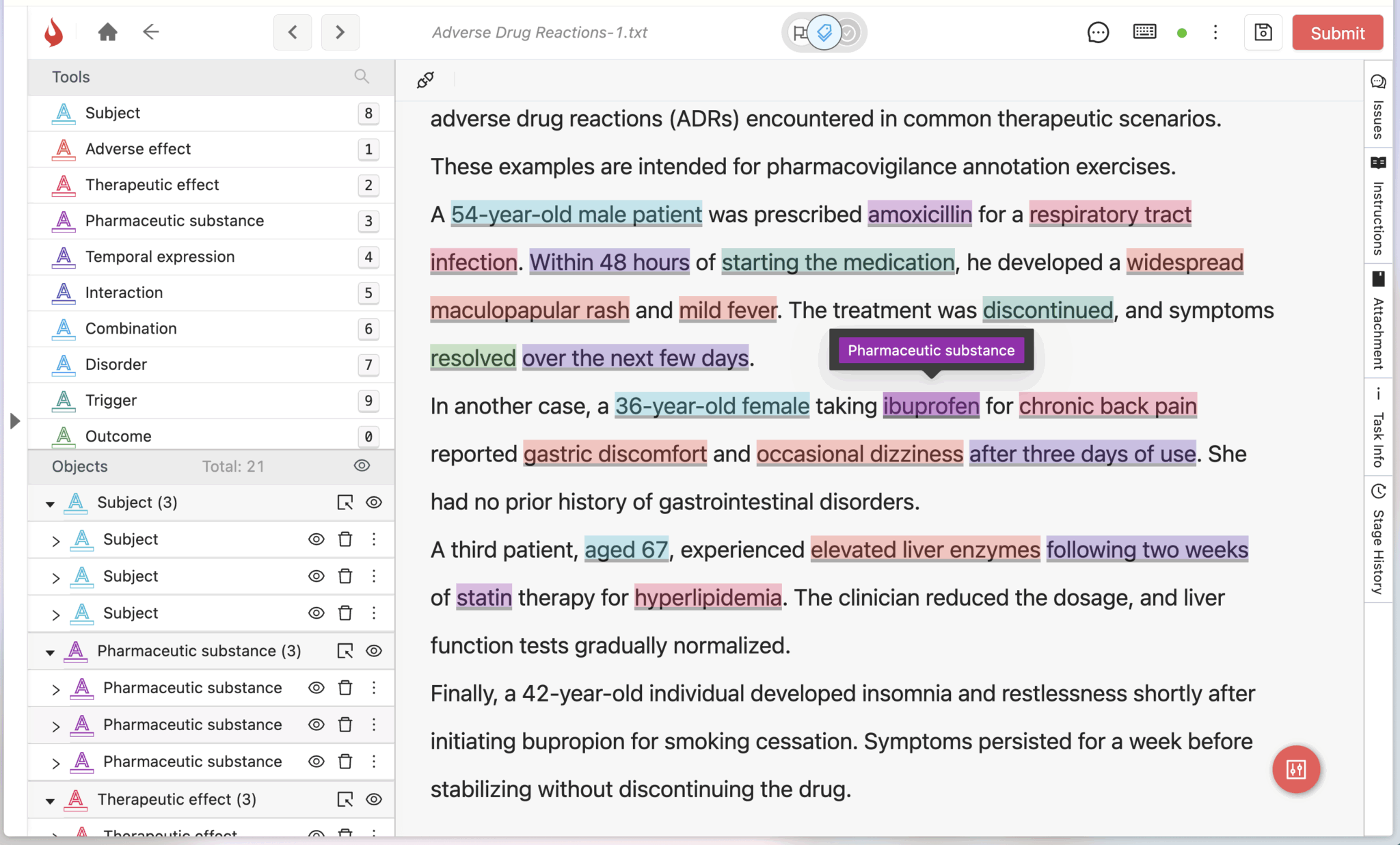This screenshot has width=1400, height=845.
Task: Select the labeling tag mode icon
Action: click(824, 32)
